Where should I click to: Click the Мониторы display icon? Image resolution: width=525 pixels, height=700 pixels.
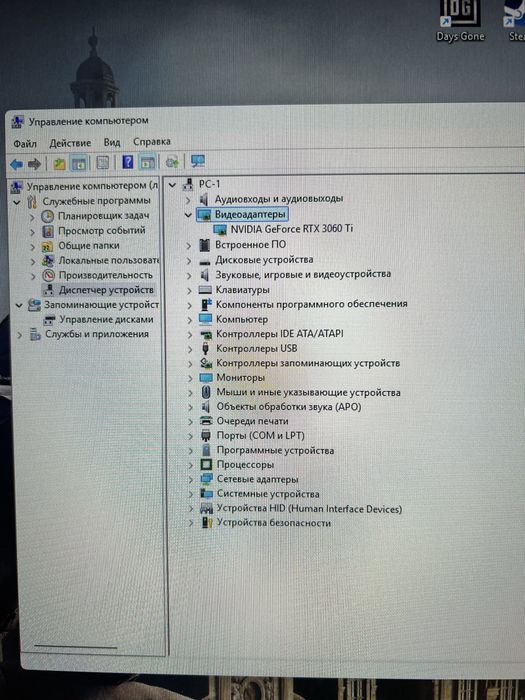206,378
